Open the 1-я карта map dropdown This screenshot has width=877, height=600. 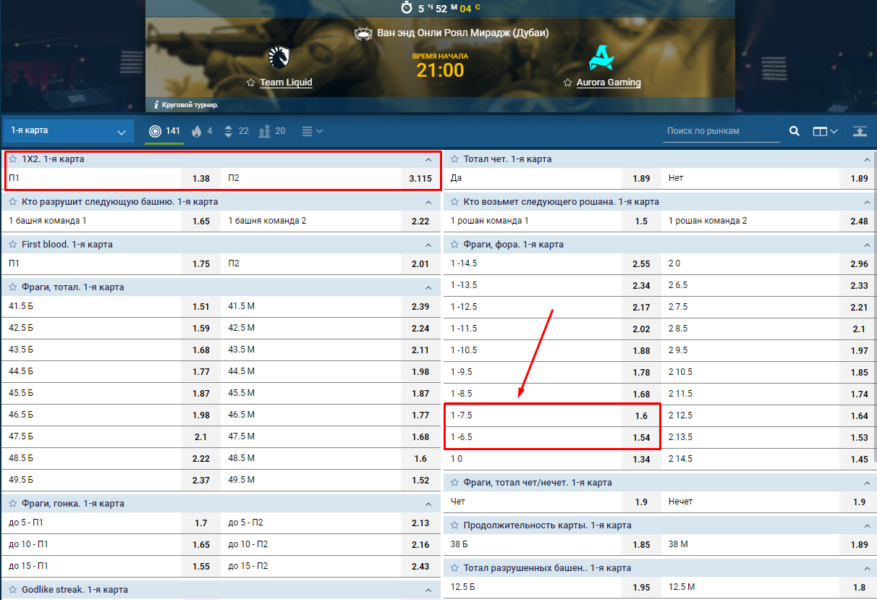pyautogui.click(x=68, y=131)
